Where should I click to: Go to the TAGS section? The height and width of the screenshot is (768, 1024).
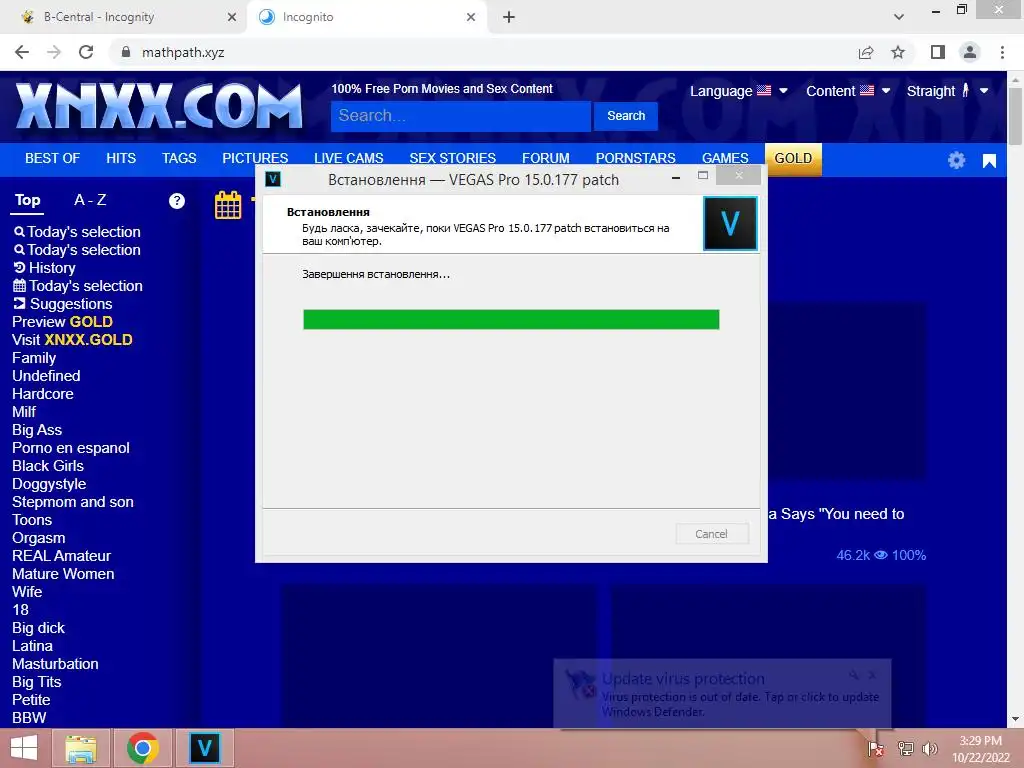coord(179,158)
